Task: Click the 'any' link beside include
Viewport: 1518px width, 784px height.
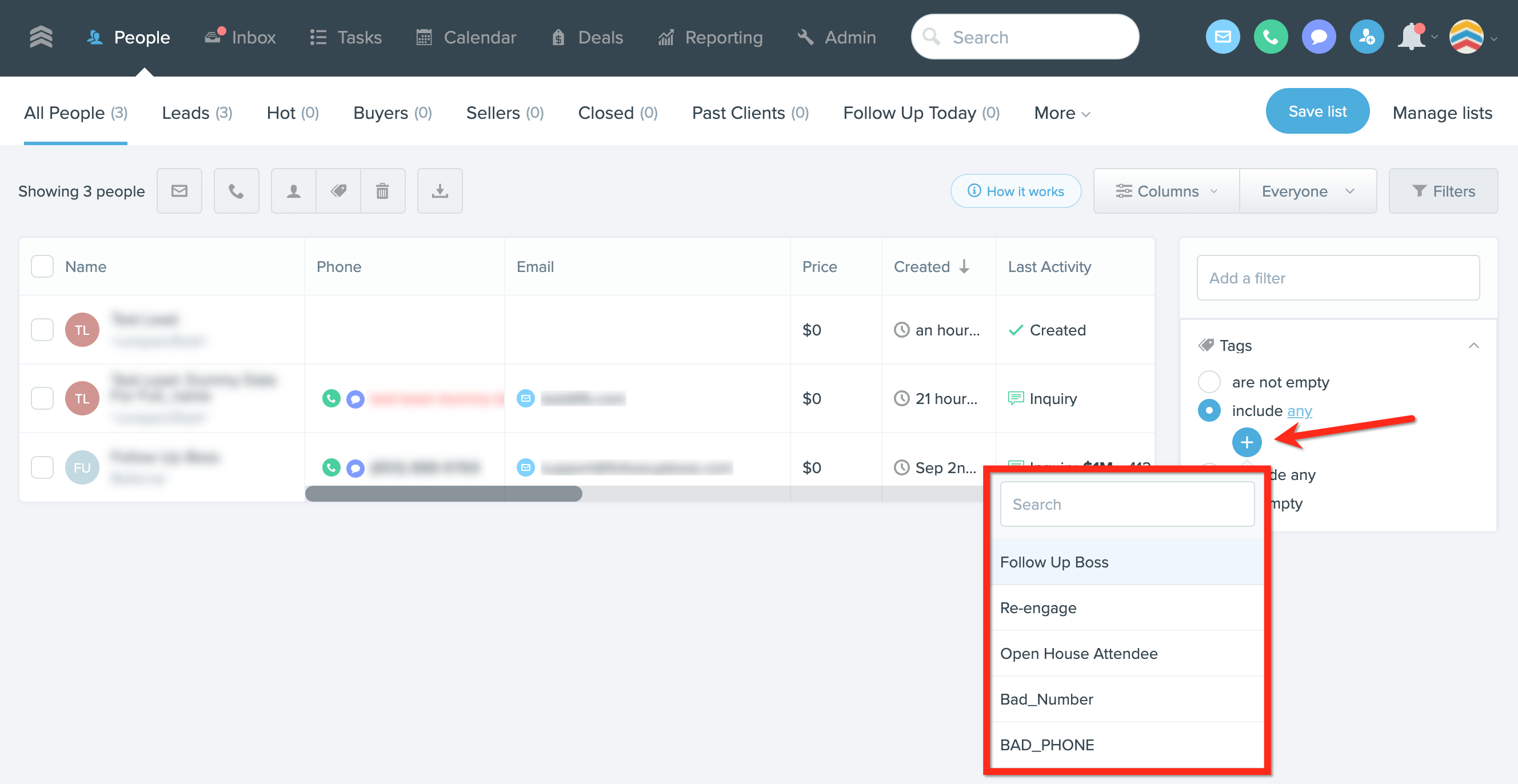Action: tap(1299, 410)
